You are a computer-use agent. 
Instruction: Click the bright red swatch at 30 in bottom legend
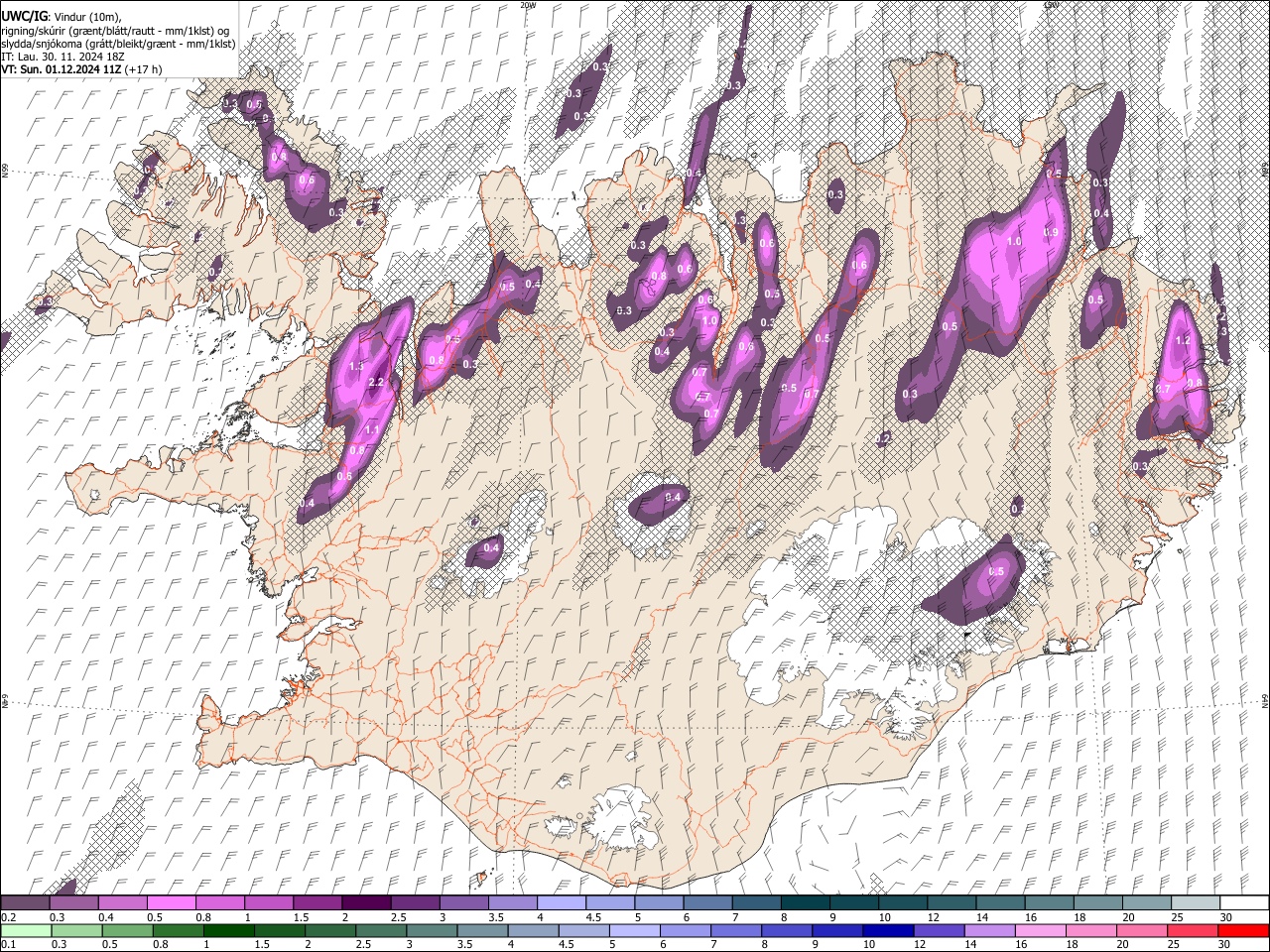coord(1242,930)
